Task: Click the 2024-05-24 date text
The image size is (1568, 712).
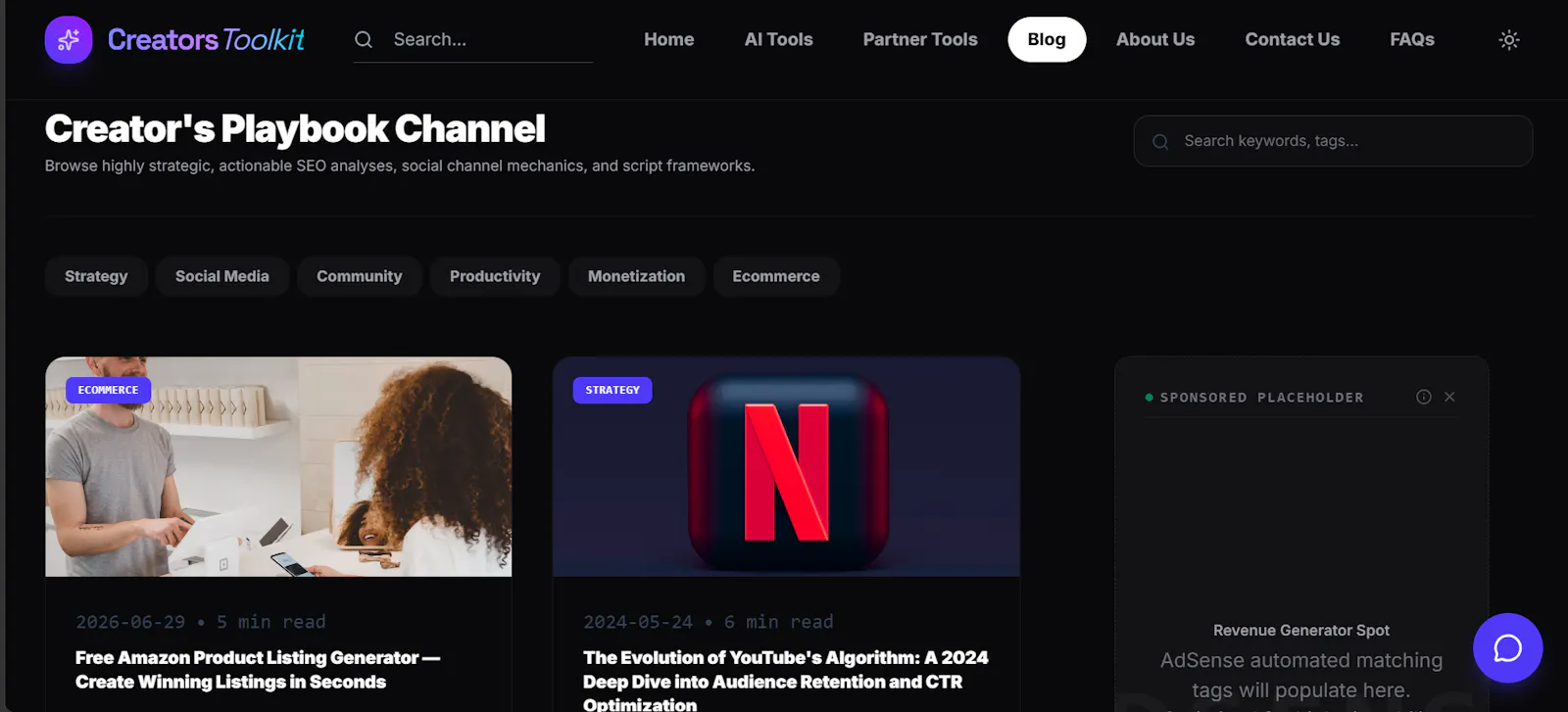Action: point(638,622)
